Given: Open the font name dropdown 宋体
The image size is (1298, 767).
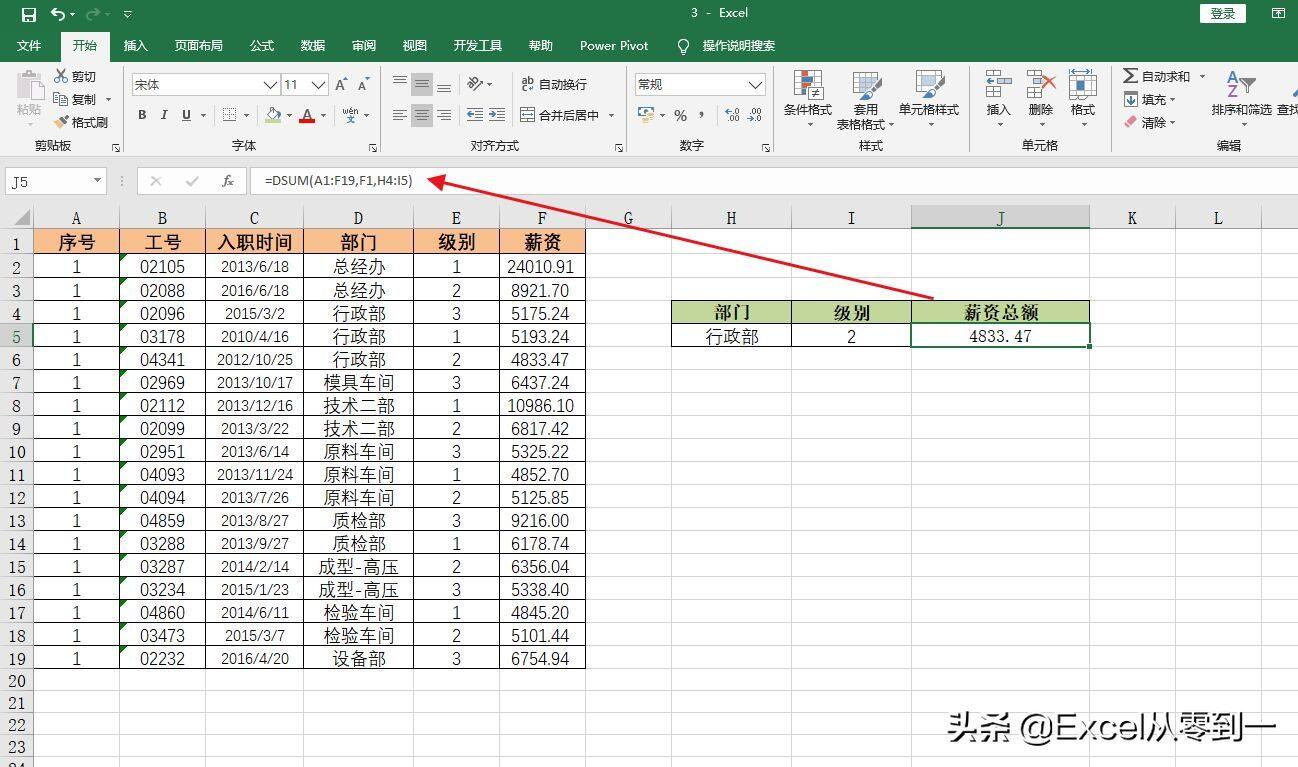Looking at the screenshot, I should click(270, 85).
